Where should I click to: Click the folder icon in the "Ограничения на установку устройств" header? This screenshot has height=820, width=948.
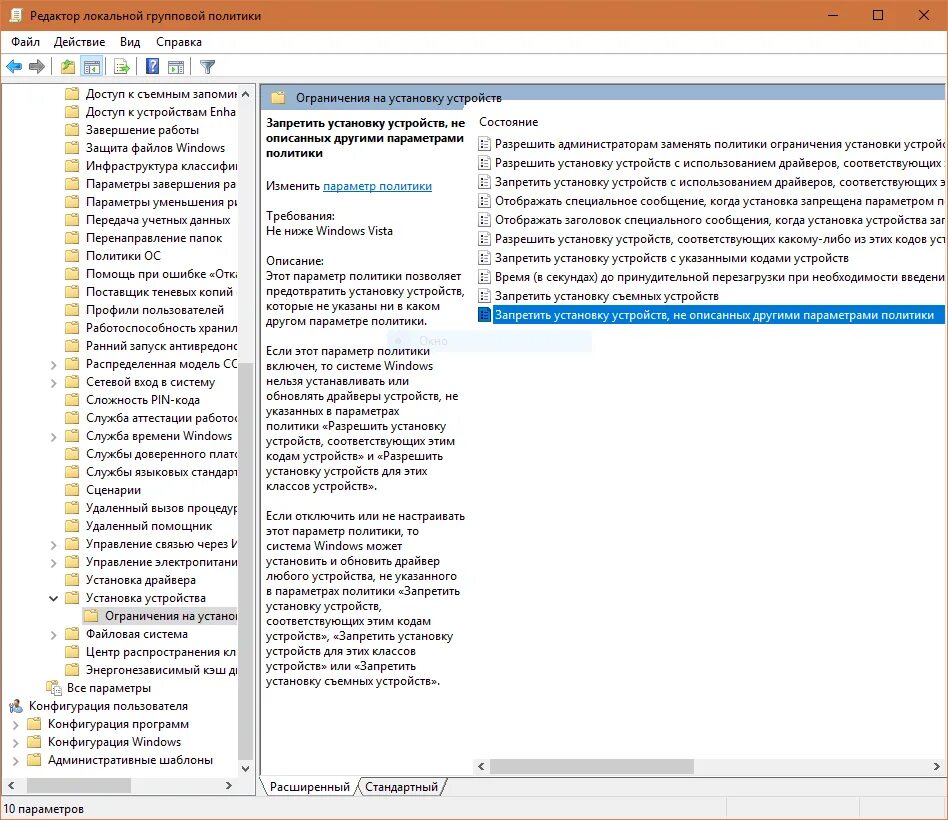(x=278, y=97)
